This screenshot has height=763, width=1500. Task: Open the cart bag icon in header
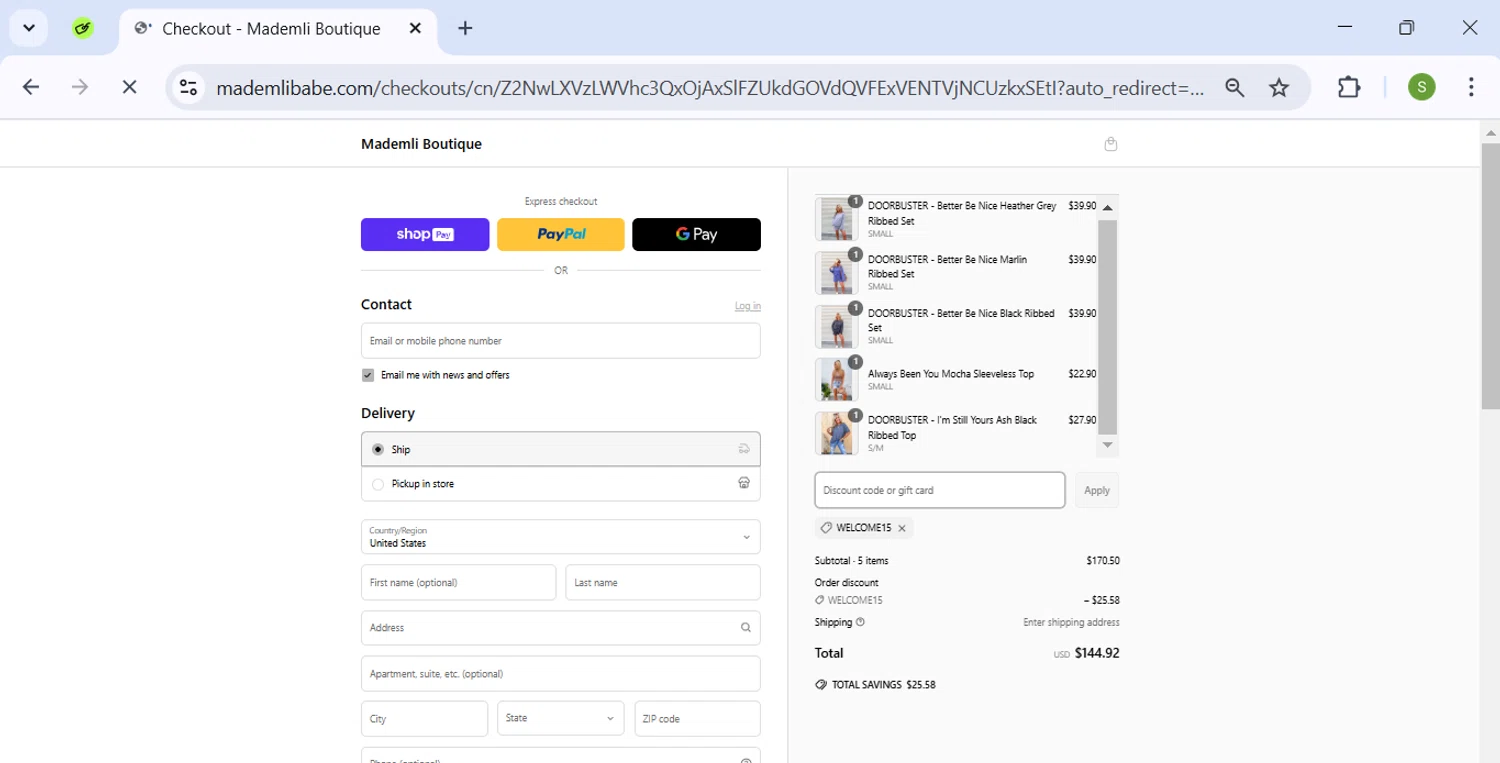1110,144
